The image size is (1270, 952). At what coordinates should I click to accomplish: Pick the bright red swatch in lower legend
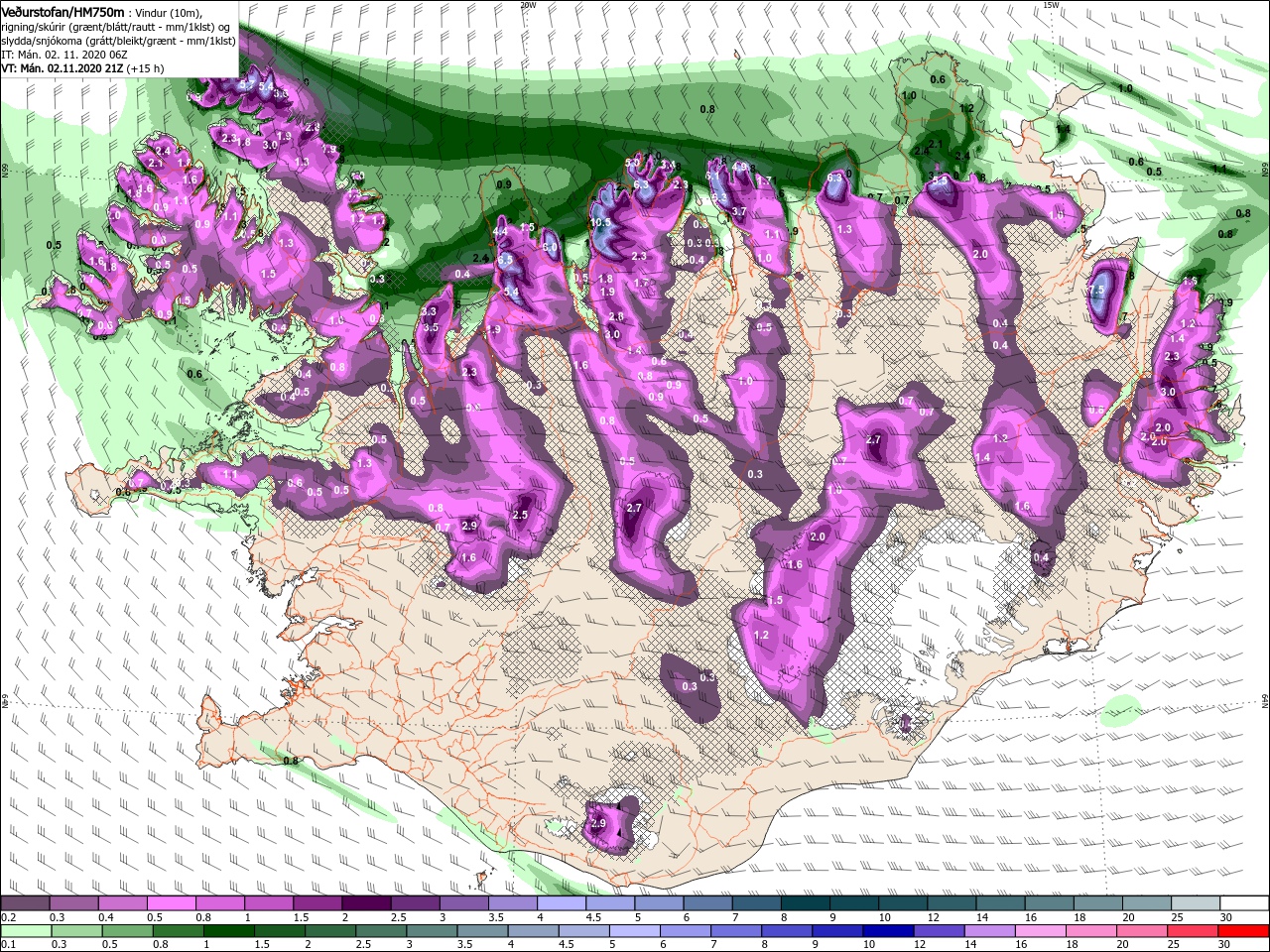[x=1244, y=931]
